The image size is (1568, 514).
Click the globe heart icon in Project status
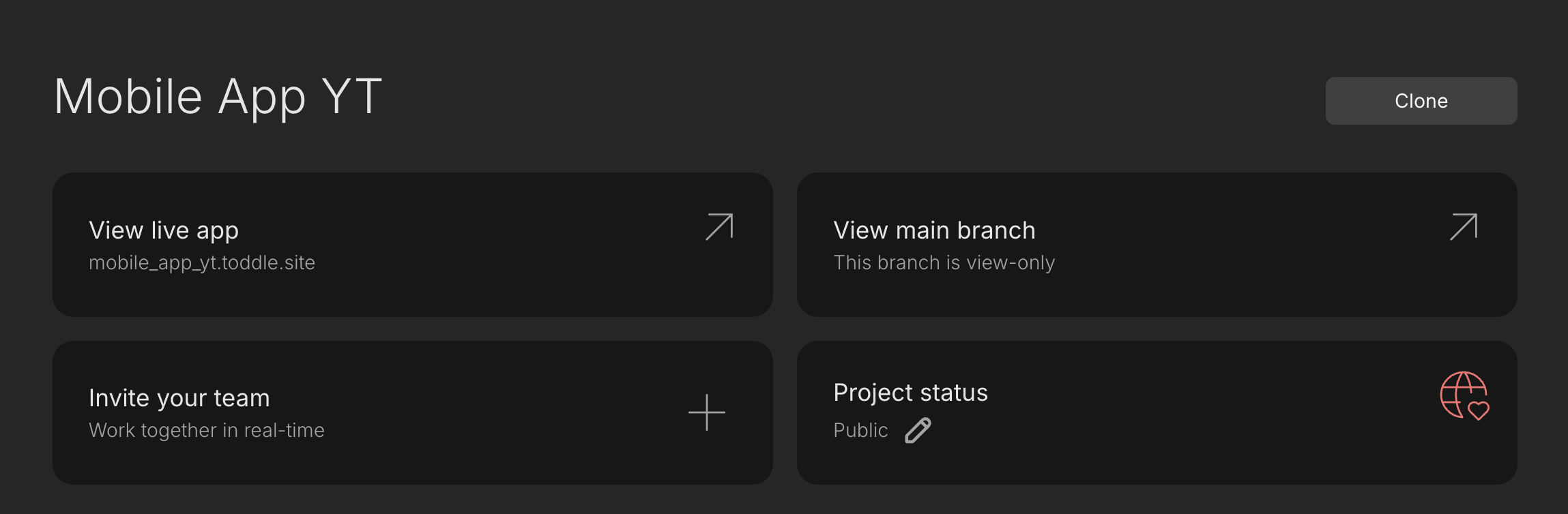tap(1464, 395)
